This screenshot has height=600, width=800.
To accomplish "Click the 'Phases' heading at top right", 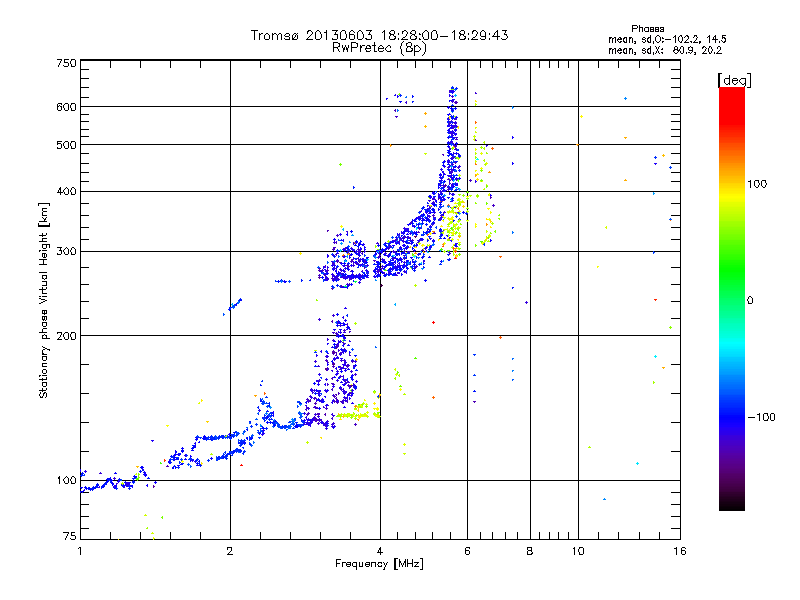I will coord(647,29).
